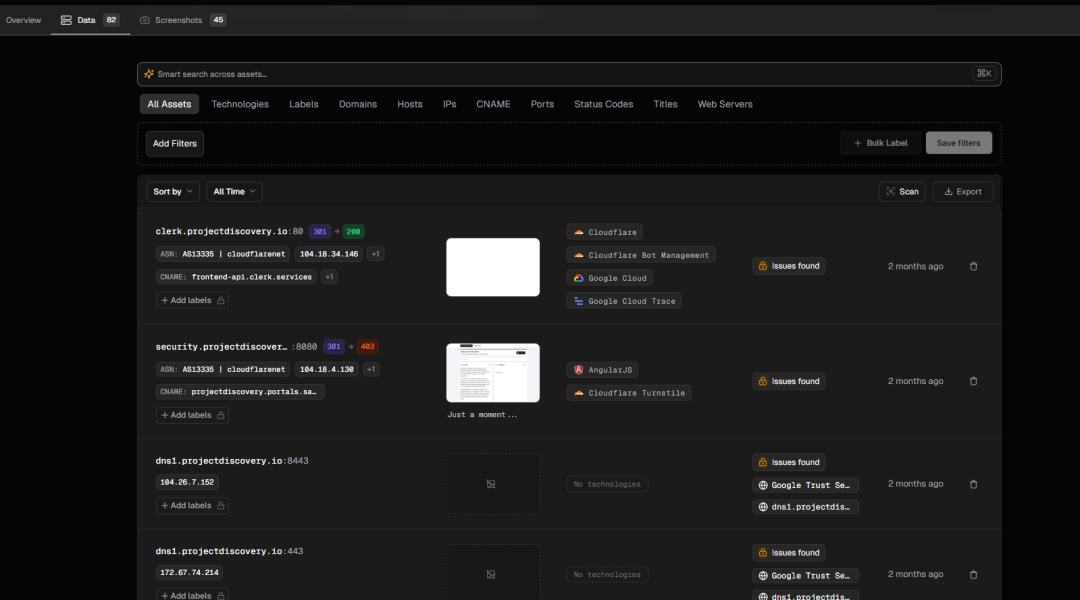1080x600 pixels.
Task: Open dns1.projectdiscovery.io:443 asset
Action: coord(229,551)
